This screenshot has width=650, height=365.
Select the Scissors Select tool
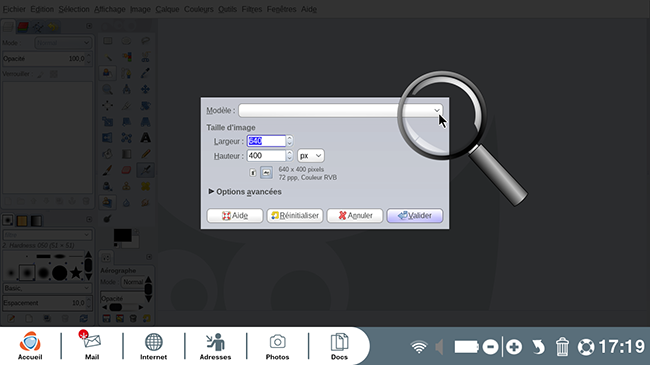click(146, 57)
